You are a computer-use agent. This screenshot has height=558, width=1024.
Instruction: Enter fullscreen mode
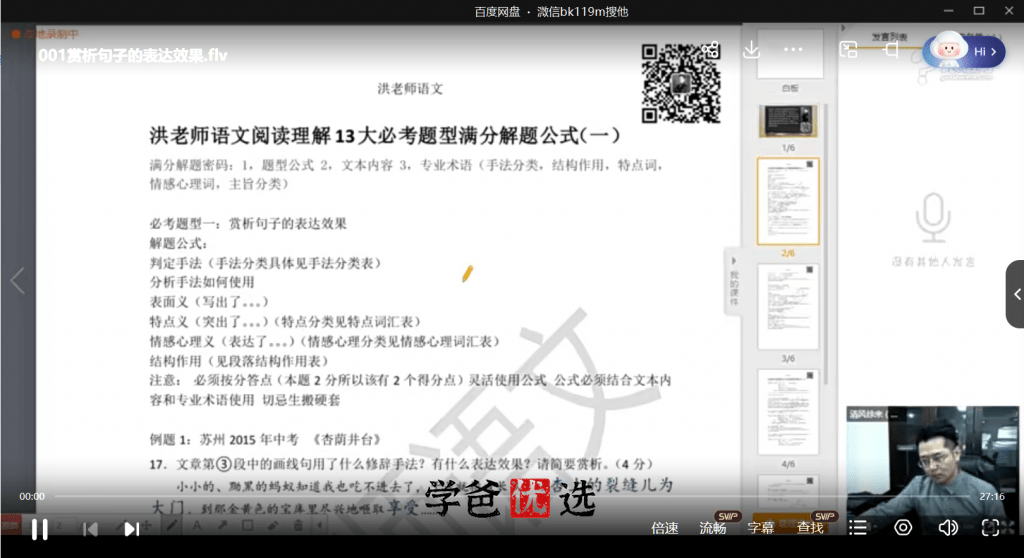point(991,528)
